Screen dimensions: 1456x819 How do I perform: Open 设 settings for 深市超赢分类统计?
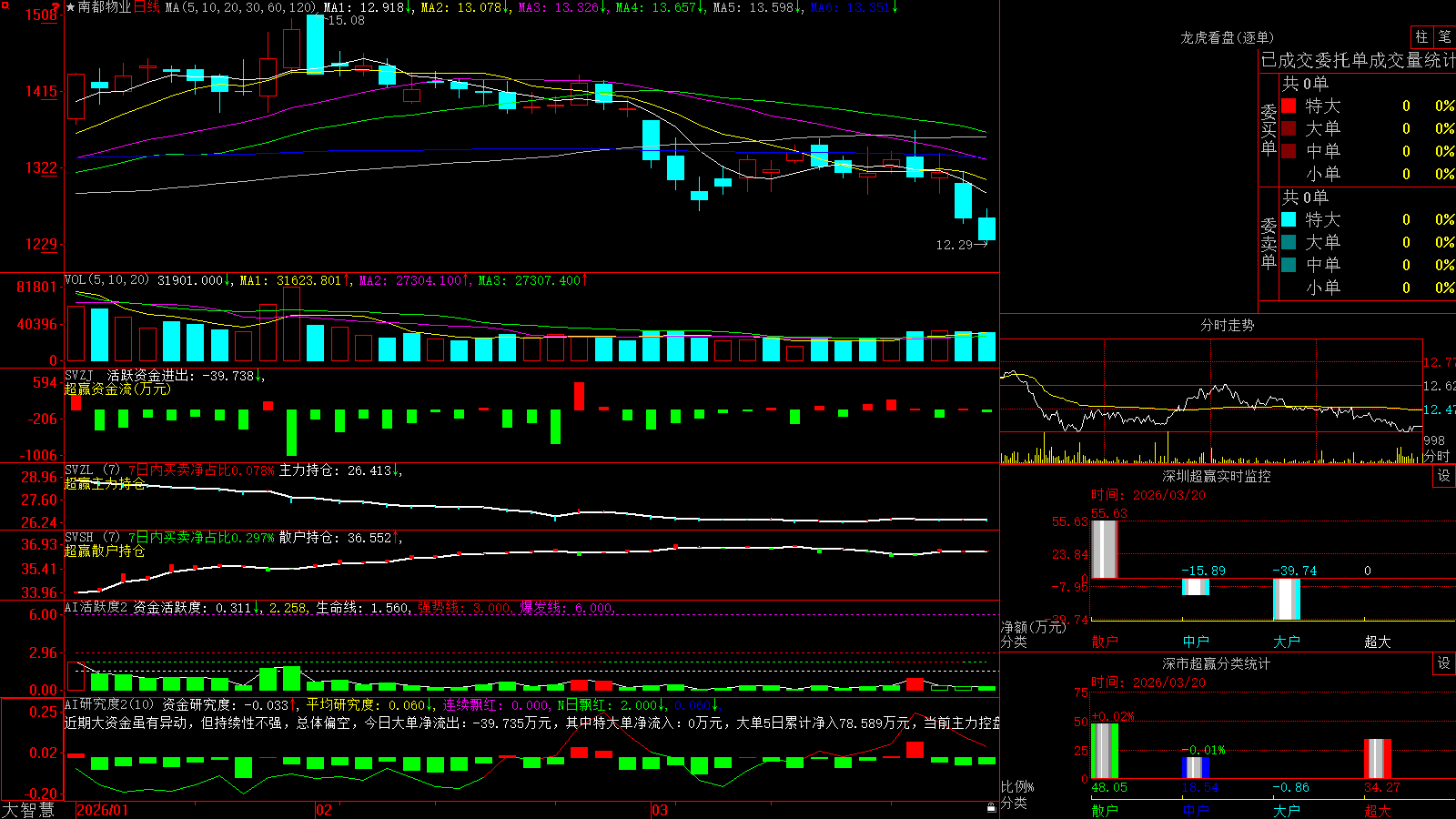coord(1443,663)
